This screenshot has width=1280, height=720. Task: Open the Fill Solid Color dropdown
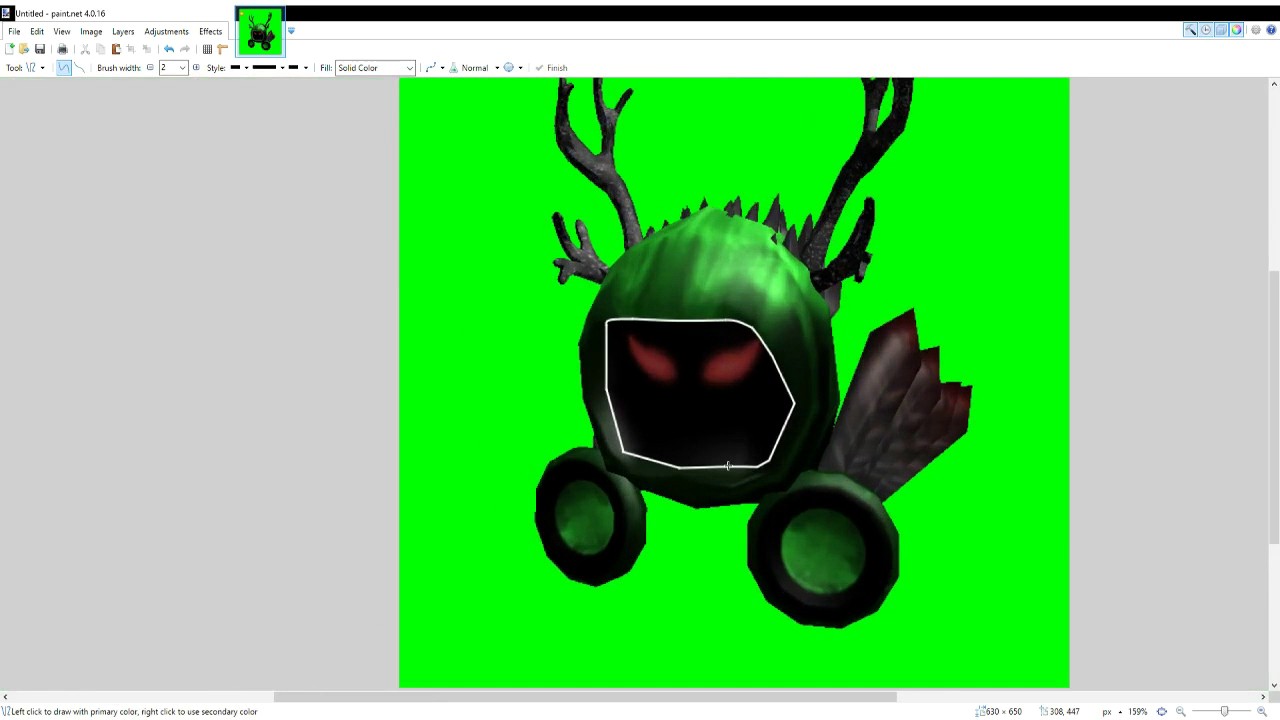point(375,68)
